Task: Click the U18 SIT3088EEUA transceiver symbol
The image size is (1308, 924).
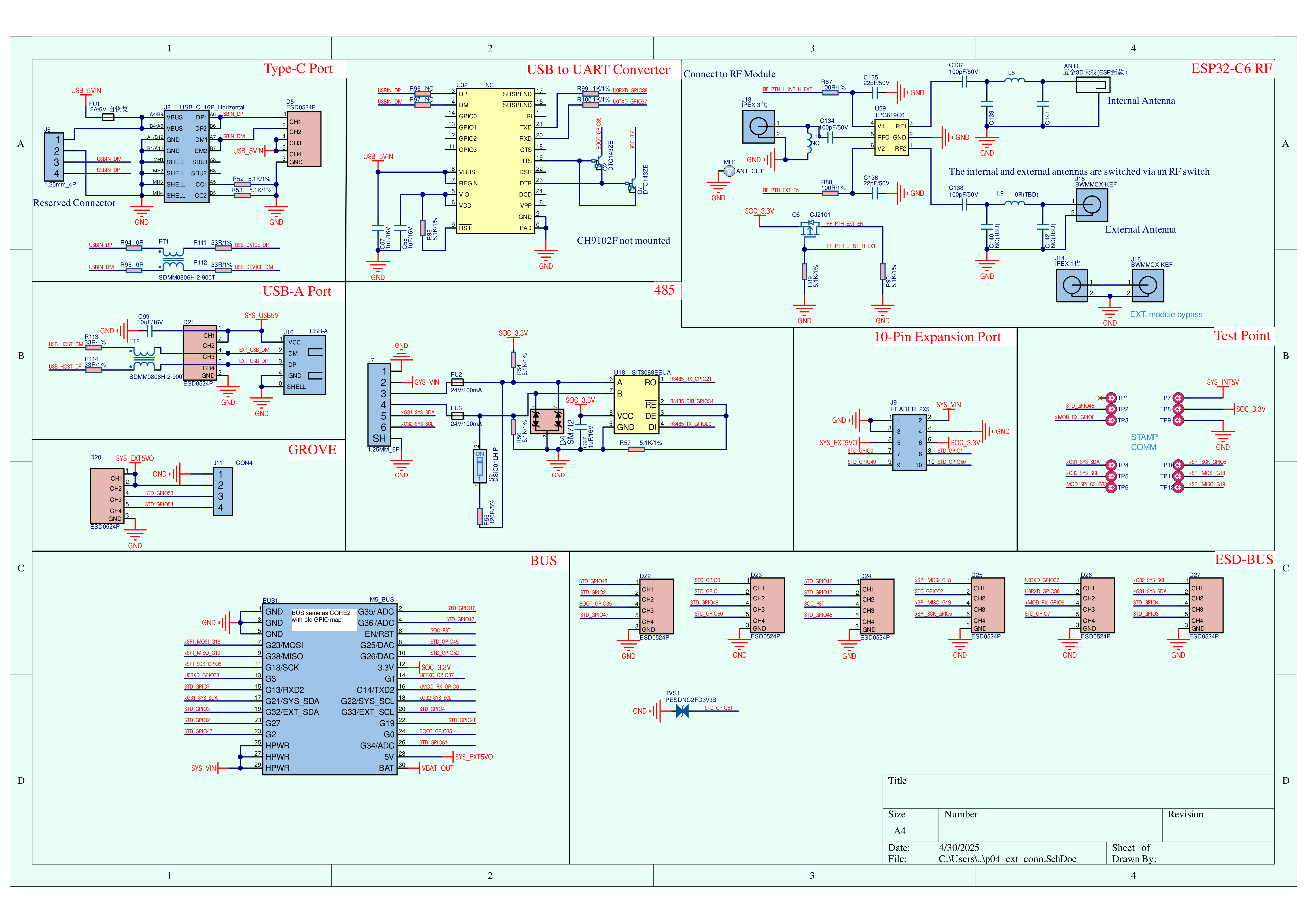Action: [636, 405]
